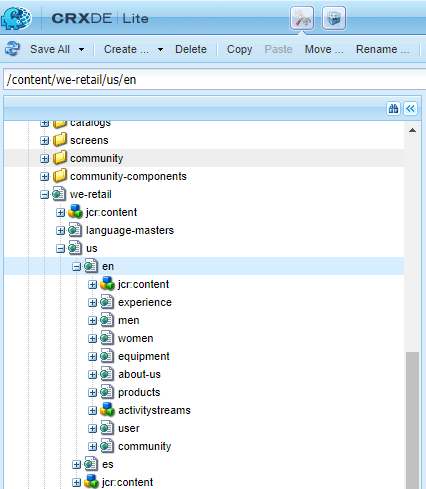Collapse the we-retail node
The image size is (426, 489).
(44, 195)
